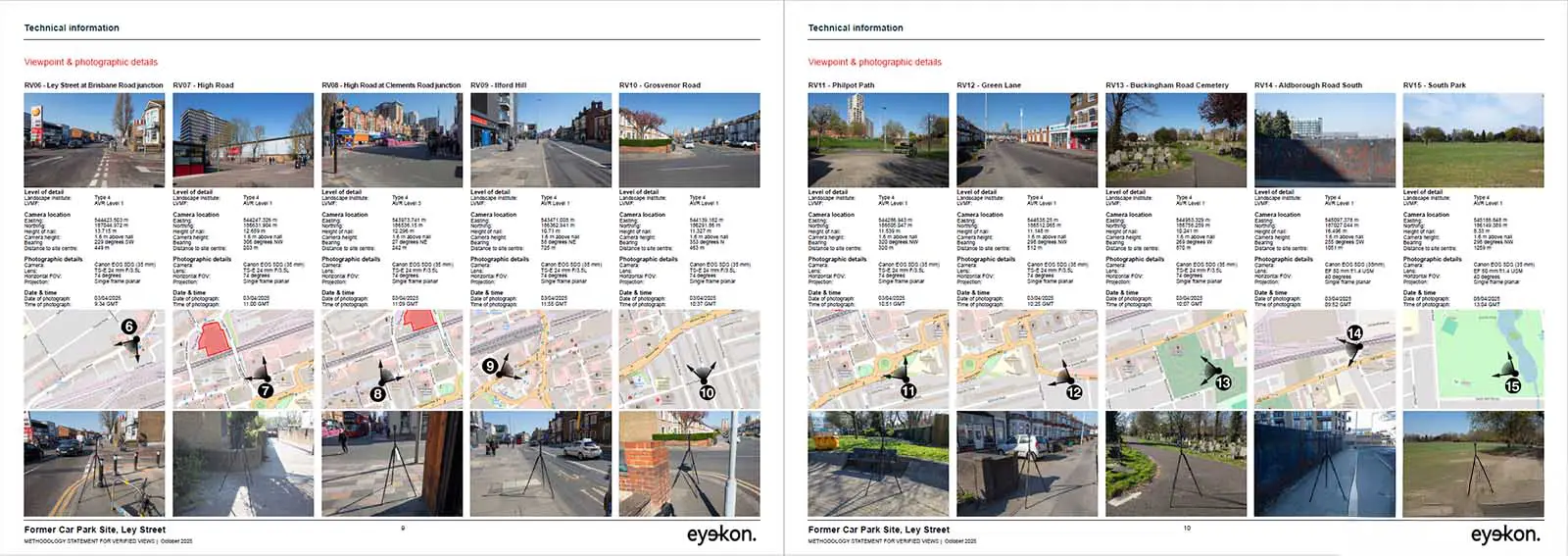Select viewpoint marker 9 on Ilford Hill map
The width and height of the screenshot is (1568, 556).
490,366
